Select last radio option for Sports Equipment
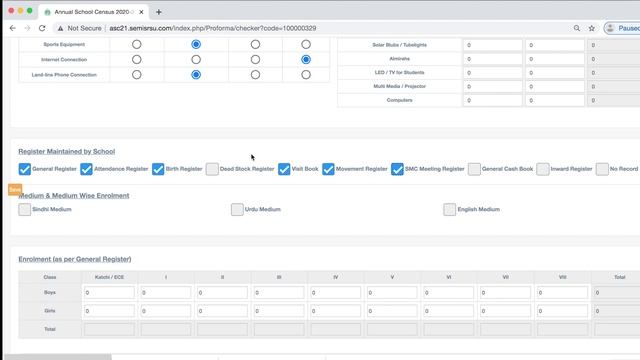The width and height of the screenshot is (640, 360). [x=306, y=44]
